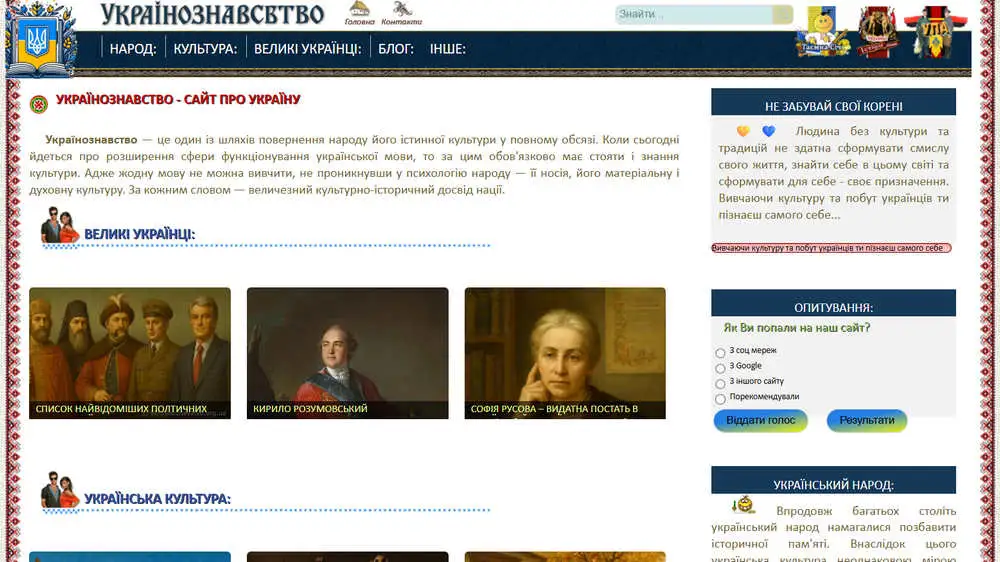Open the НАРОД: menu
Viewport: 1000px width, 562px height.
coord(133,49)
